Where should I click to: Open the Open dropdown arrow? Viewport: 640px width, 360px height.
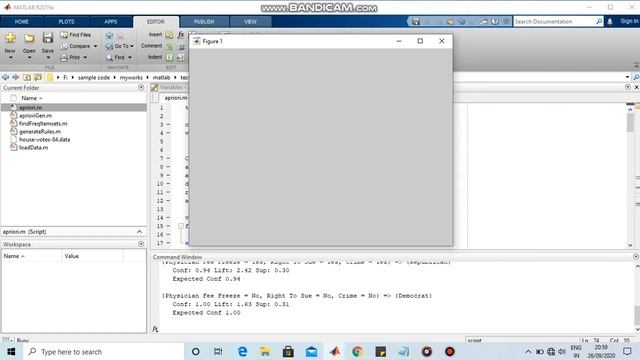click(x=29, y=58)
